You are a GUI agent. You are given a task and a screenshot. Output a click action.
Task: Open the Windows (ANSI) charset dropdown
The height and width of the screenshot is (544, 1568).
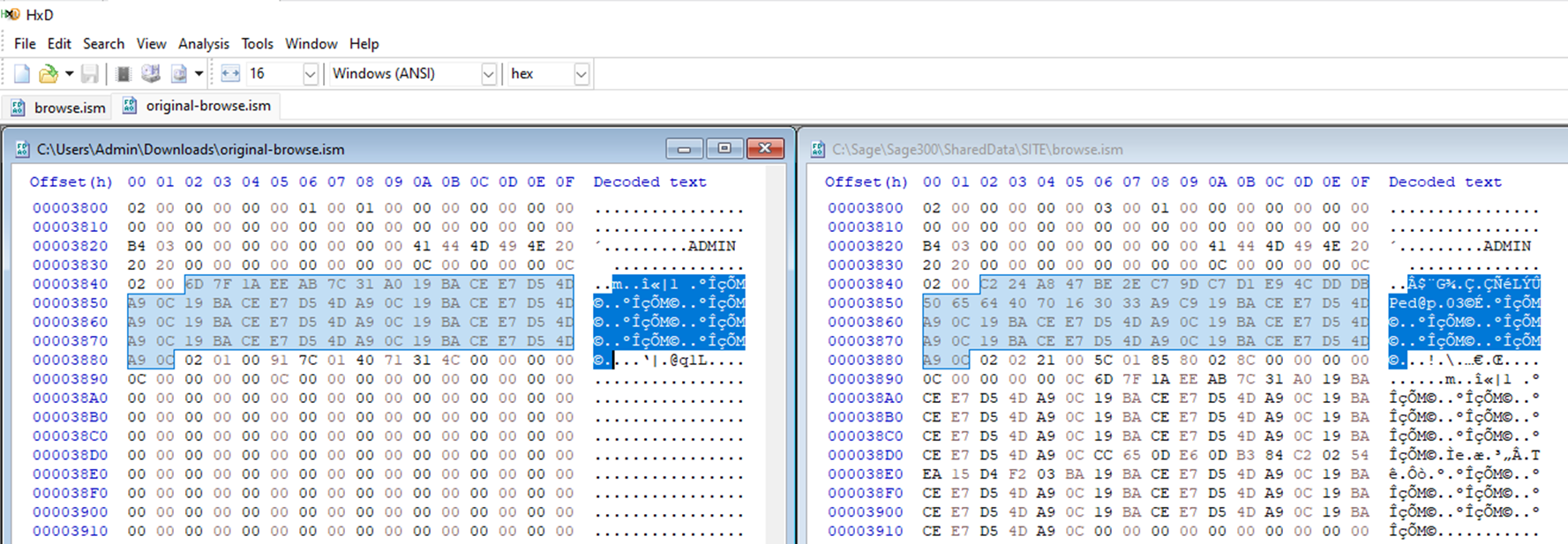(x=488, y=74)
